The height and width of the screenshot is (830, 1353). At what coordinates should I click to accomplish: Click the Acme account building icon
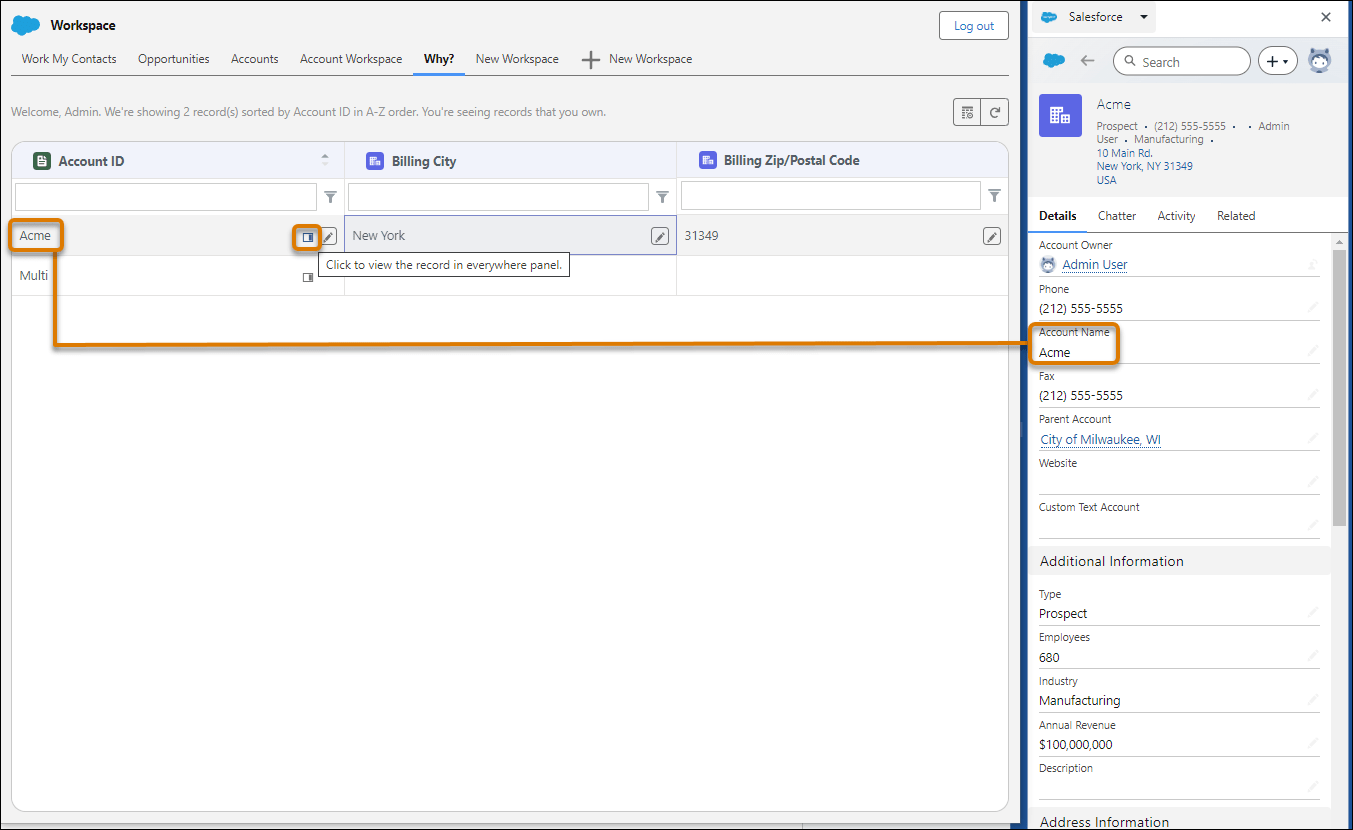[1060, 115]
